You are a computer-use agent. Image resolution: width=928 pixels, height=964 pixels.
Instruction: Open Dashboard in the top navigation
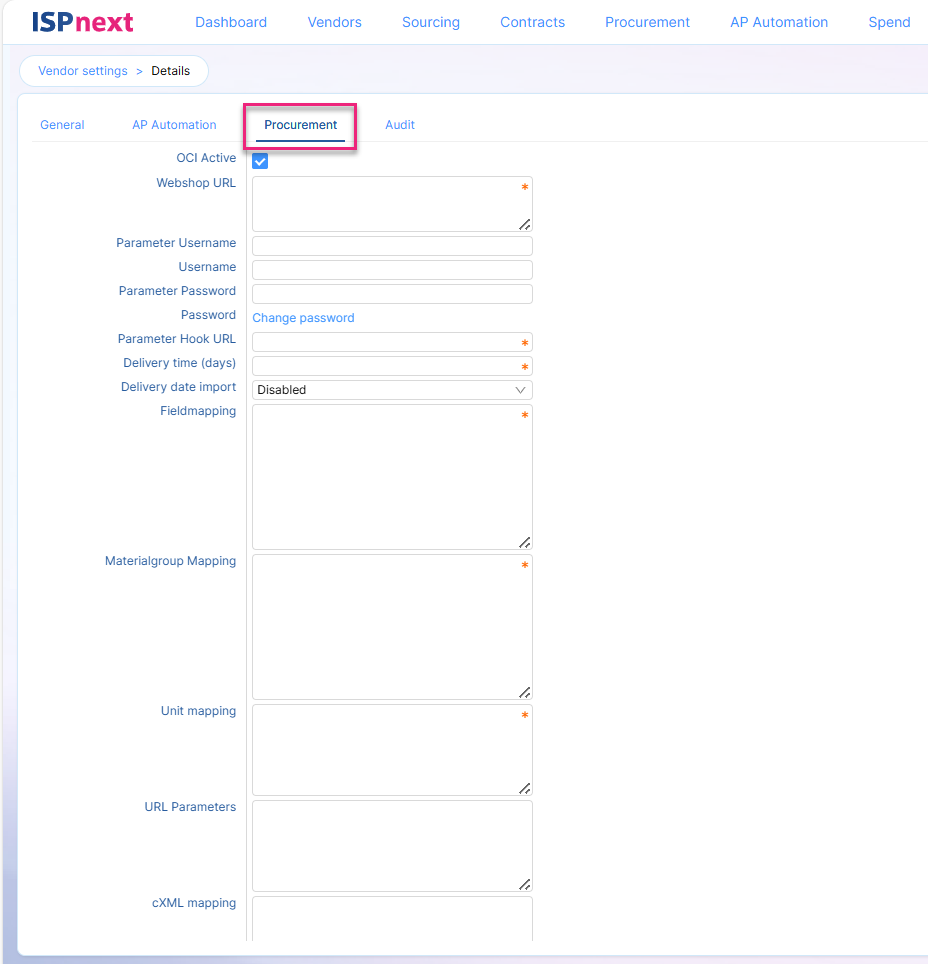(x=231, y=22)
